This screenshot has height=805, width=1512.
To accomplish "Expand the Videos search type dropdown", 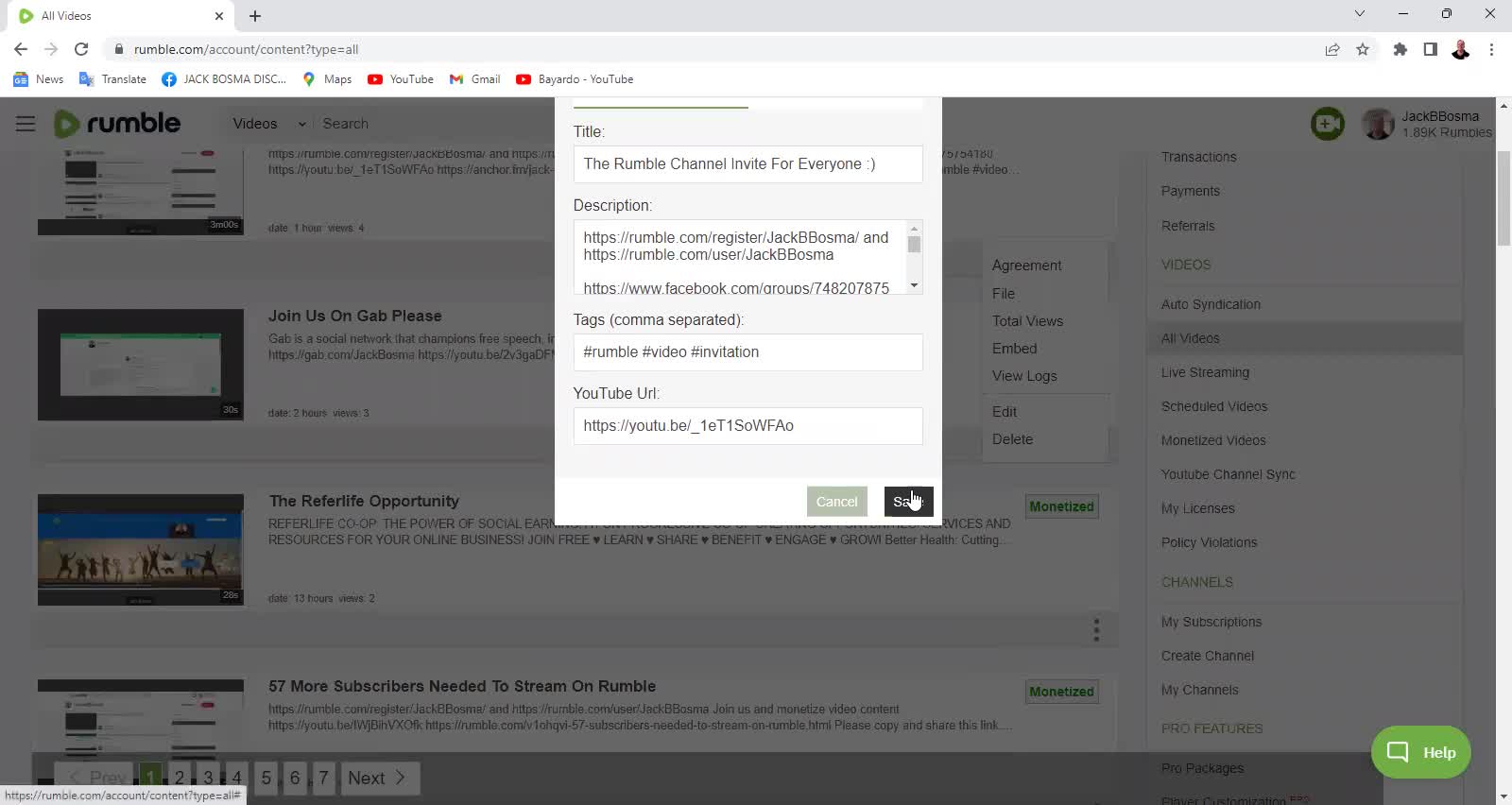I will click(x=269, y=124).
